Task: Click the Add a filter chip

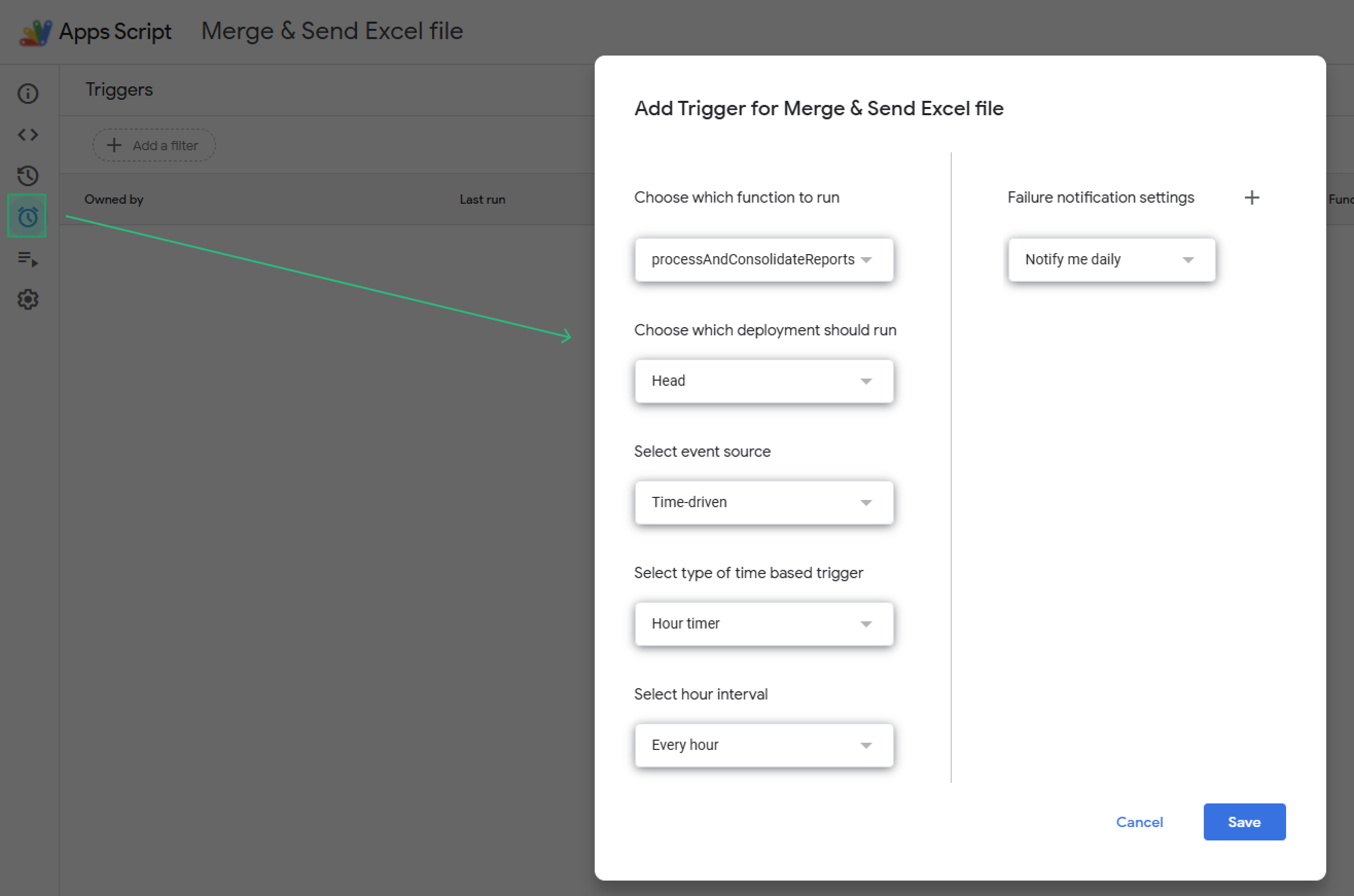Action: pyautogui.click(x=154, y=146)
